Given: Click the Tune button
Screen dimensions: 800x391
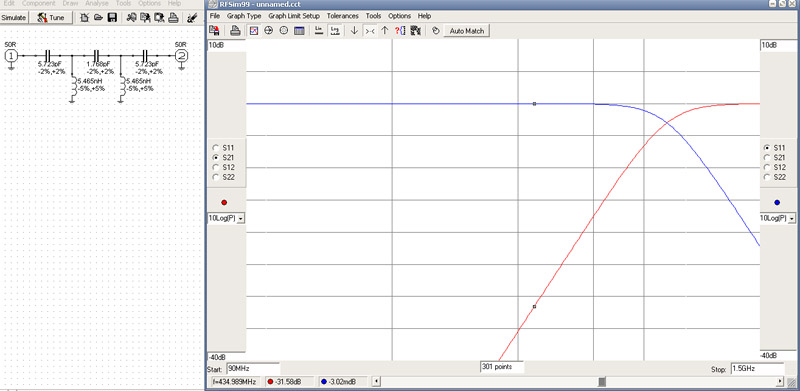Looking at the screenshot, I should [50, 18].
